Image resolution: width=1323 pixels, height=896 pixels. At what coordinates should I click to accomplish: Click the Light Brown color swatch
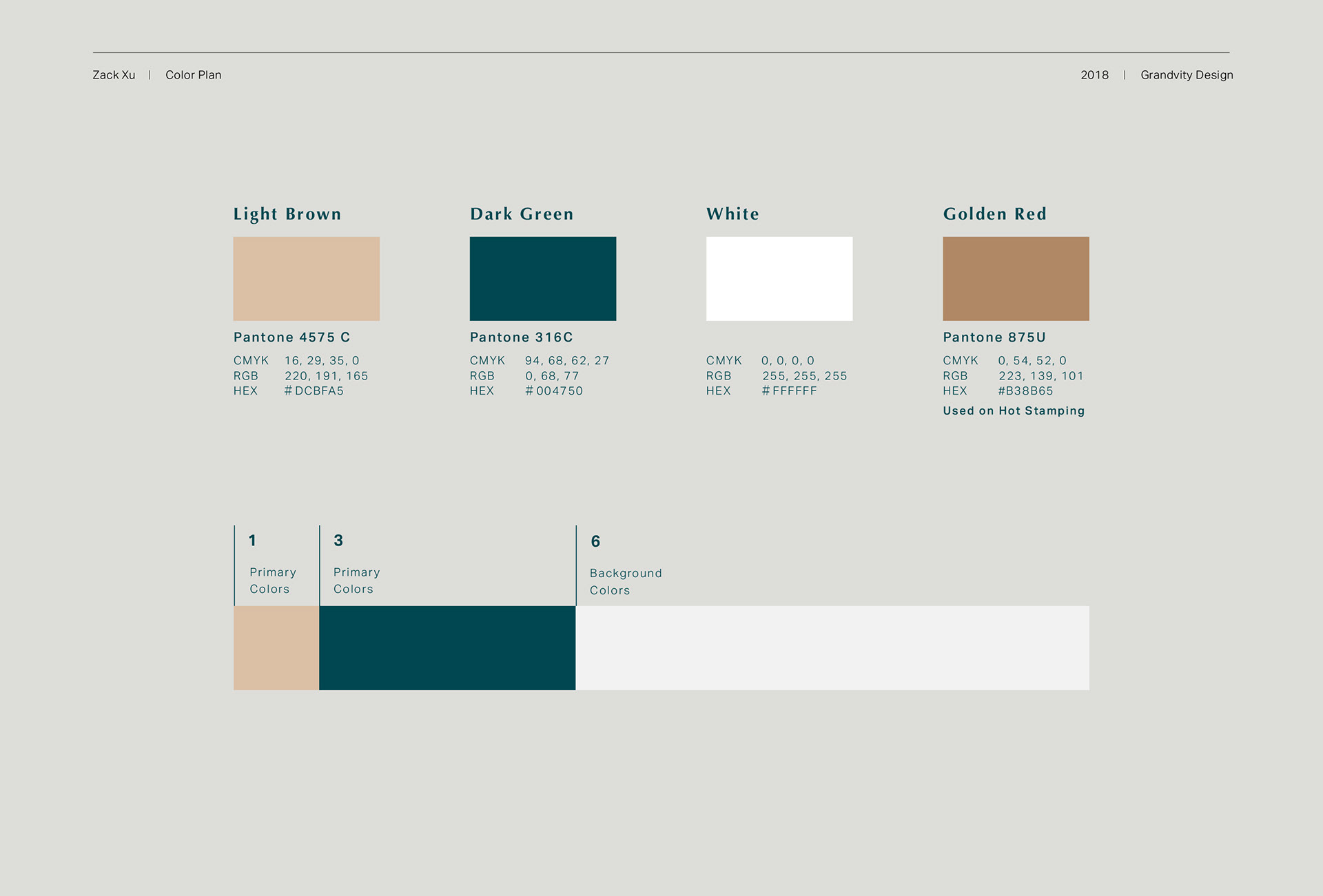pyautogui.click(x=306, y=278)
